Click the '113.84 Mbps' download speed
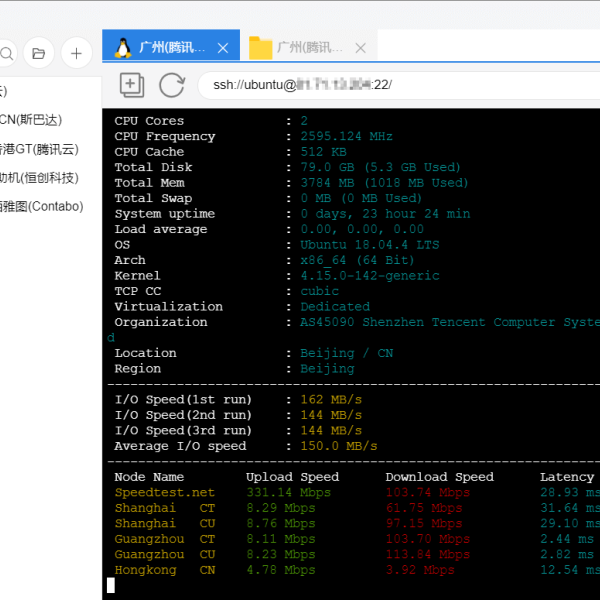This screenshot has height=600, width=600. (x=428, y=554)
